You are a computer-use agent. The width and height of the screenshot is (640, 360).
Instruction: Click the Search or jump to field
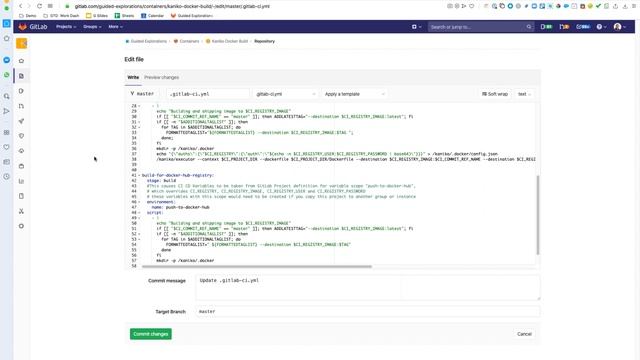pyautogui.click(x=480, y=27)
